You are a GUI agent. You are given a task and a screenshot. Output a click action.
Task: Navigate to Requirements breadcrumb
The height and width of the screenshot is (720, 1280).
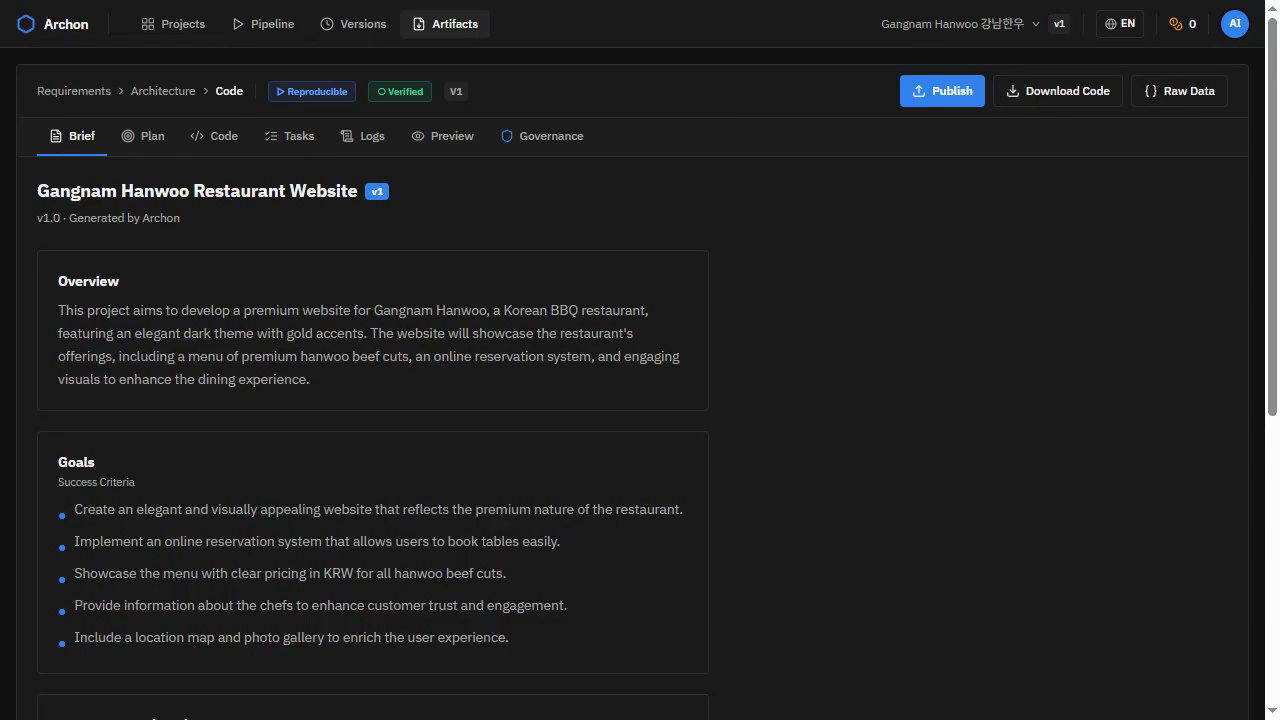[74, 91]
